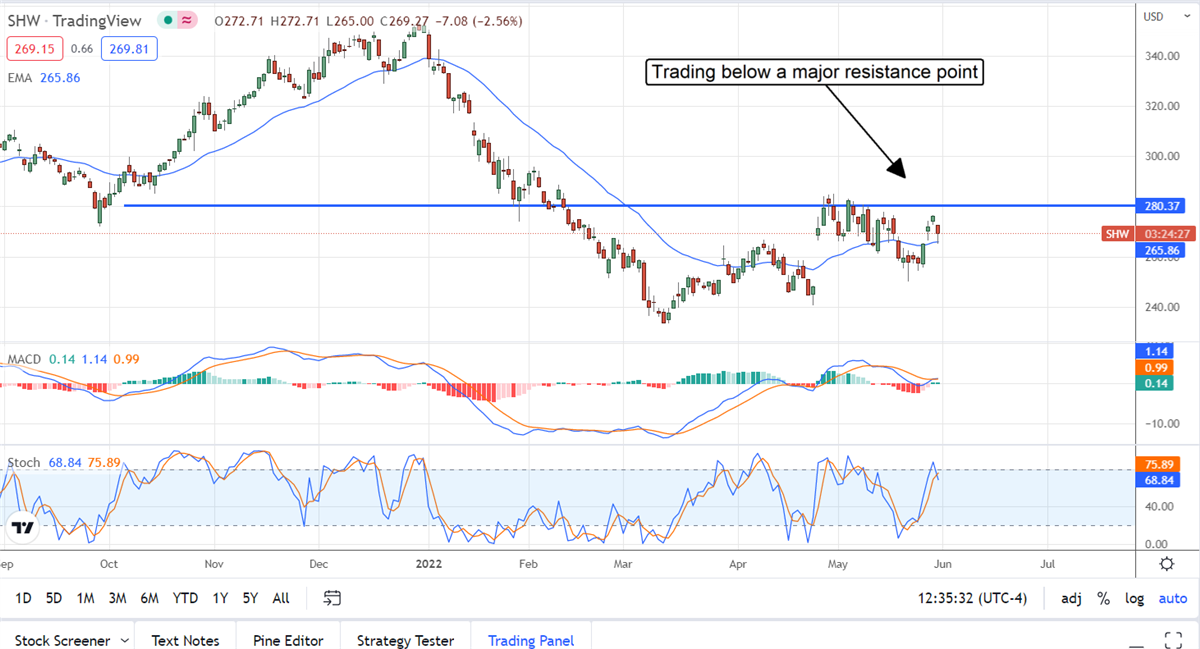Open chart settings gear icon
1200x649 pixels.
tap(1167, 563)
